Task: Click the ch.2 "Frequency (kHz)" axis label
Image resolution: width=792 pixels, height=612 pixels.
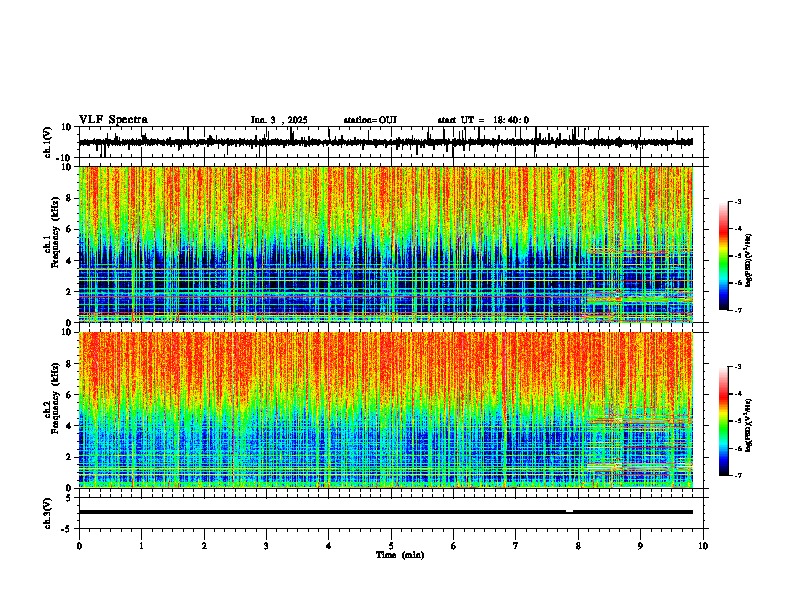Action: (56, 398)
